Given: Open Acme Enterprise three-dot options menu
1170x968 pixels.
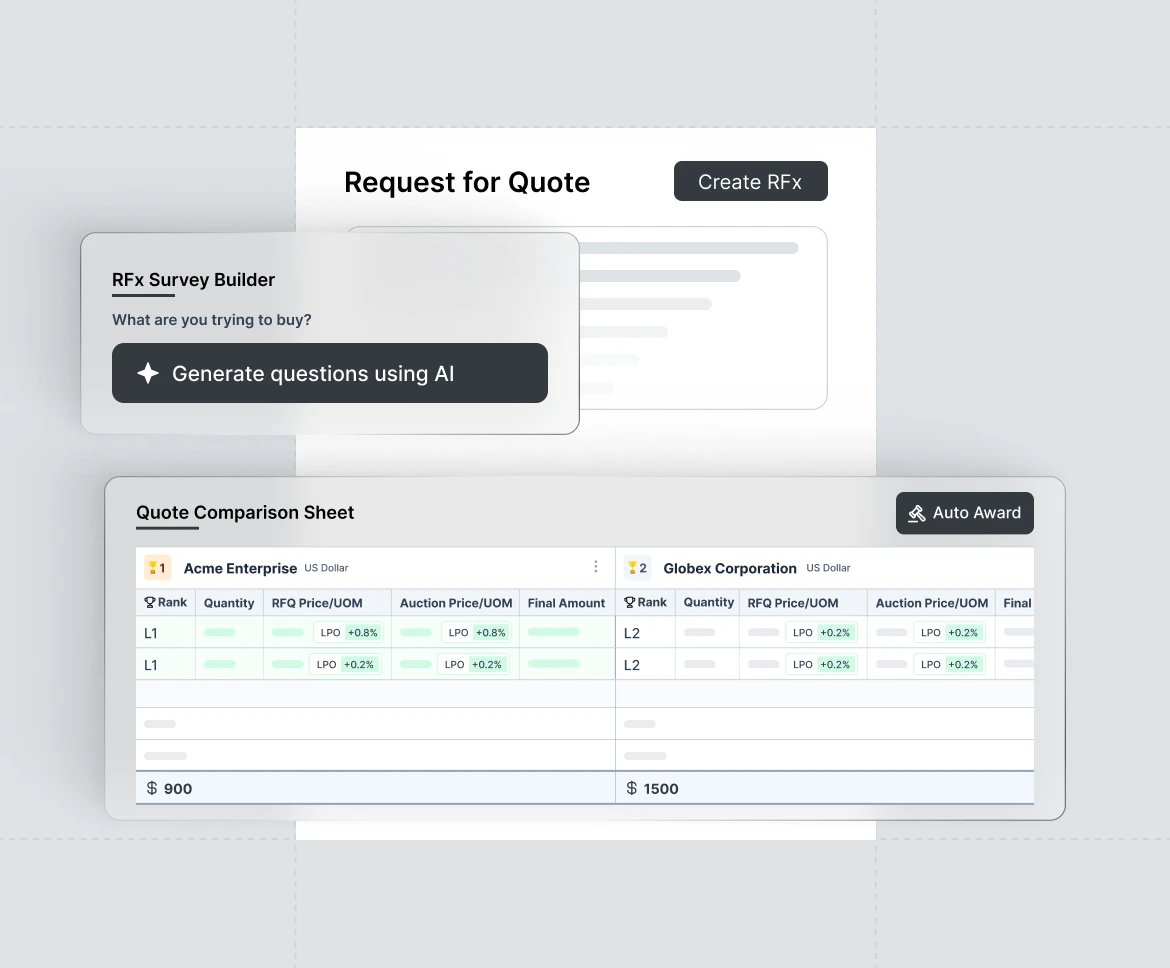Looking at the screenshot, I should [x=596, y=567].
